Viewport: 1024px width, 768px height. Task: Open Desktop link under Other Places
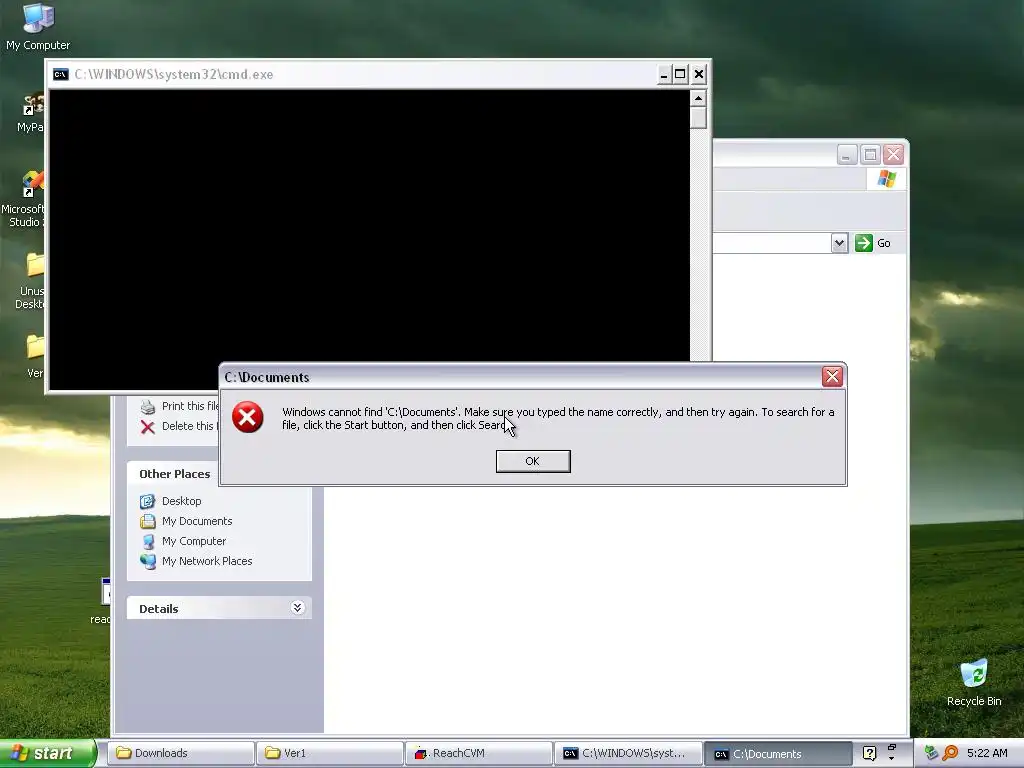point(182,501)
